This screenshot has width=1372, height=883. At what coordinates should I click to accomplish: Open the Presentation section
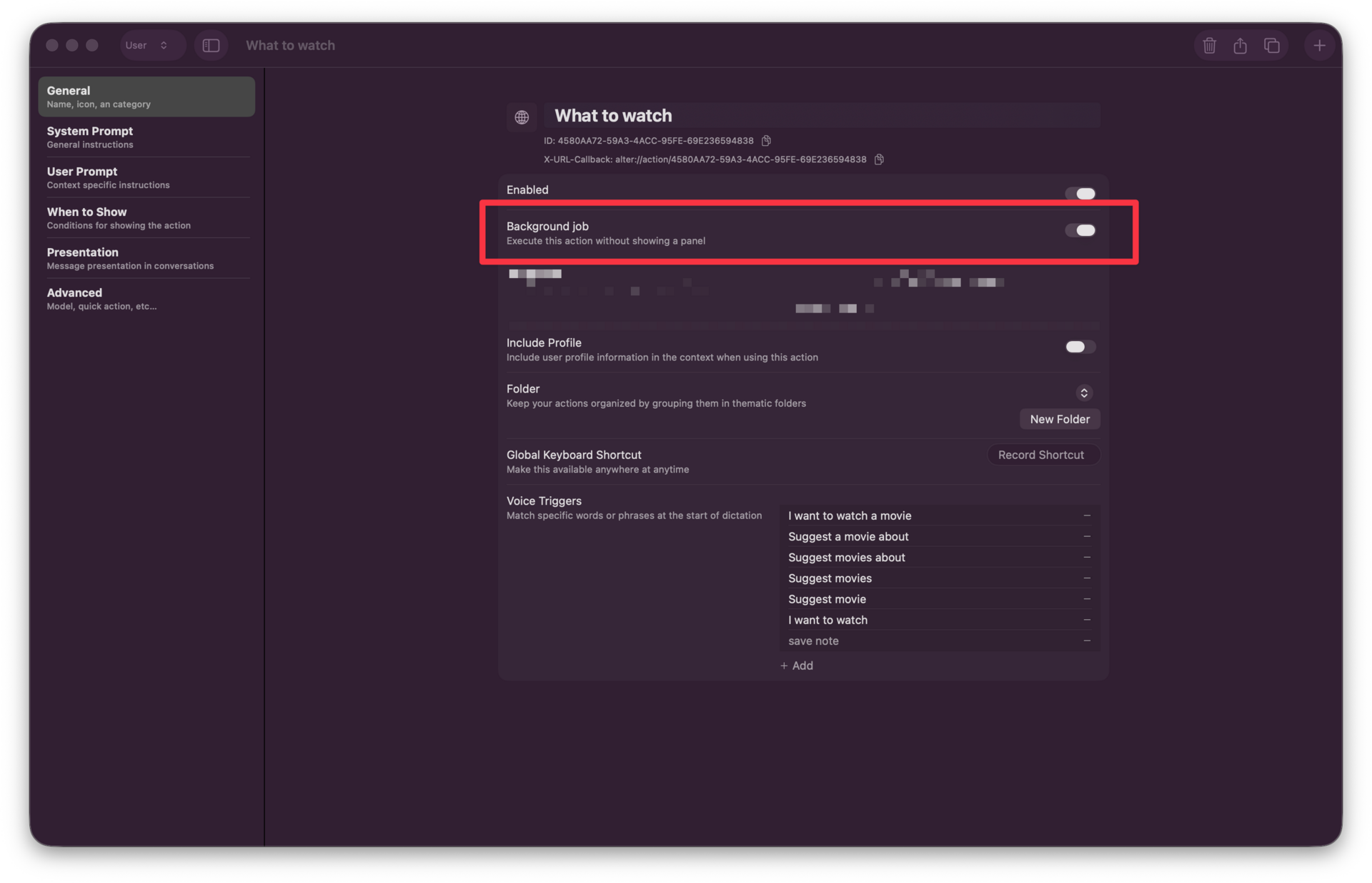tap(146, 258)
